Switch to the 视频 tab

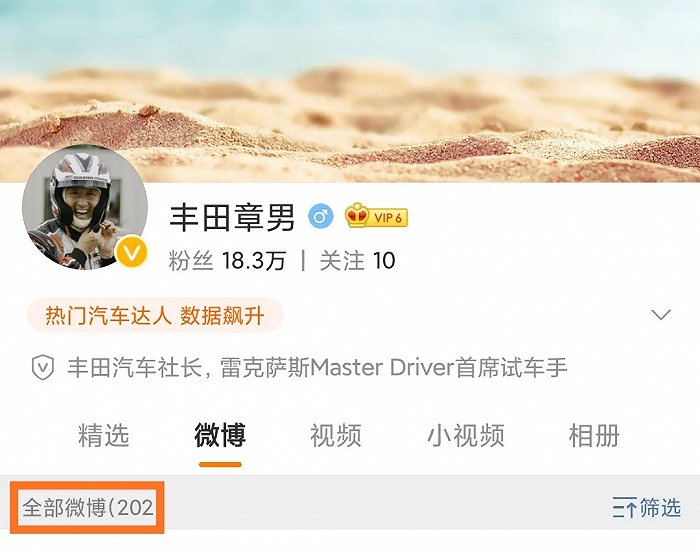(x=336, y=435)
